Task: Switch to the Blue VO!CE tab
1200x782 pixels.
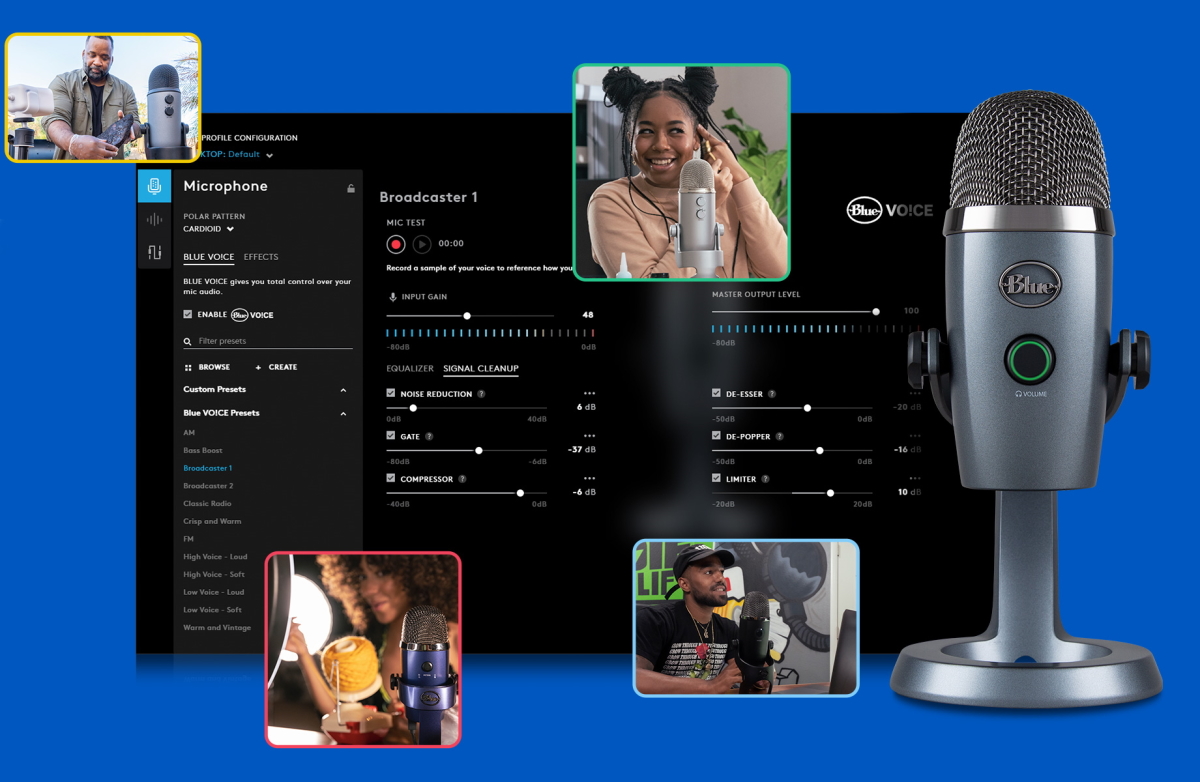Action: pyautogui.click(x=208, y=258)
